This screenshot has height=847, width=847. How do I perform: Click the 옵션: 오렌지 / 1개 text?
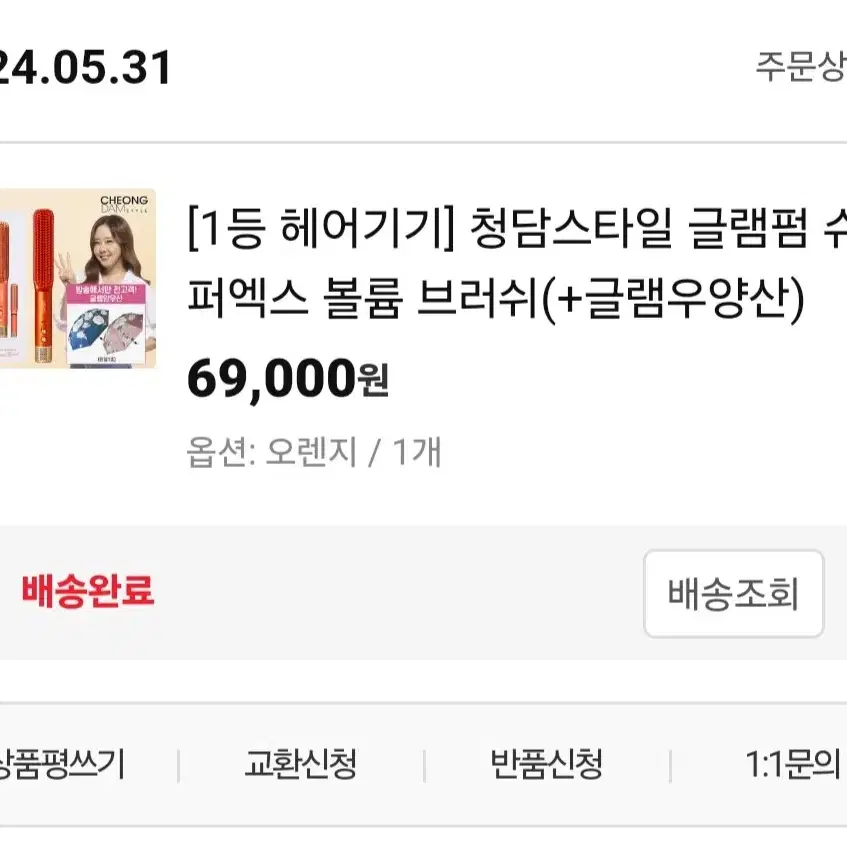(x=314, y=452)
